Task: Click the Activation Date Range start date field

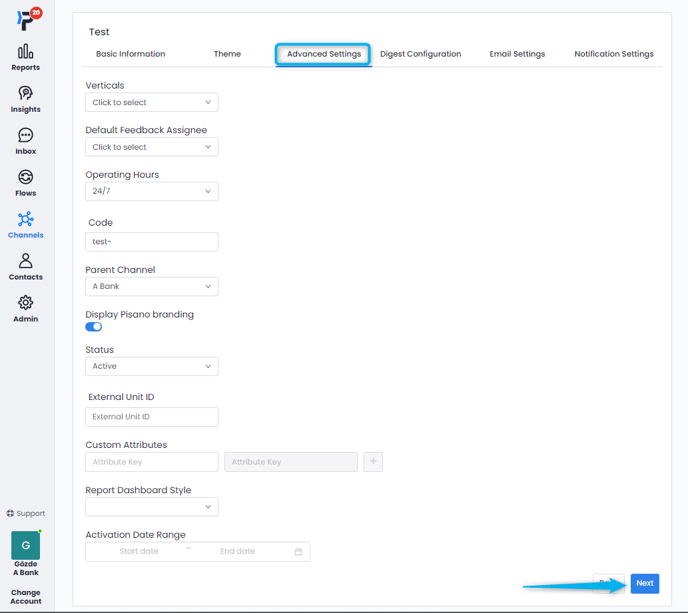Action: tap(139, 551)
